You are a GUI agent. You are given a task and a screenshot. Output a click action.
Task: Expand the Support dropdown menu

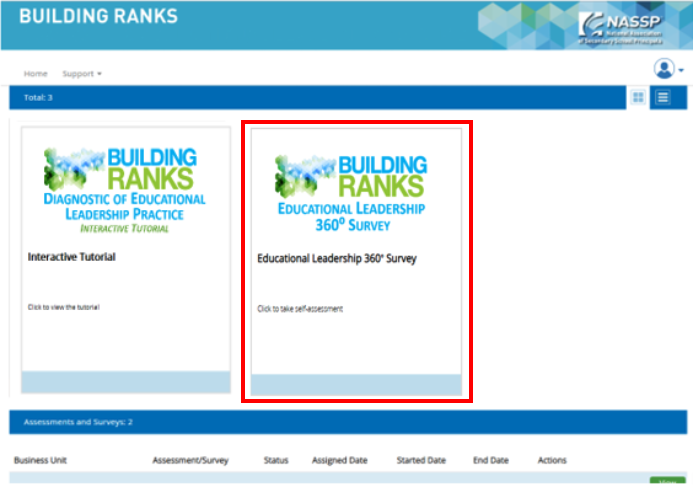[82, 74]
